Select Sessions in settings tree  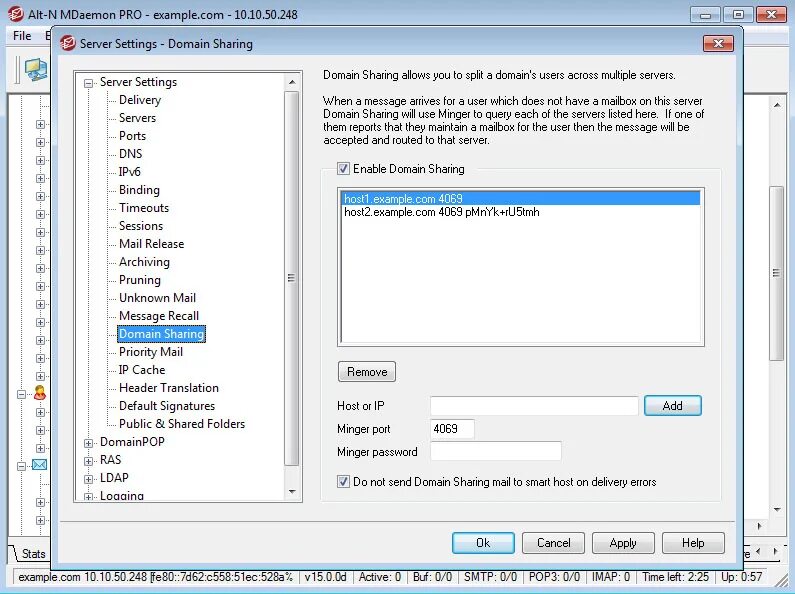(x=141, y=226)
